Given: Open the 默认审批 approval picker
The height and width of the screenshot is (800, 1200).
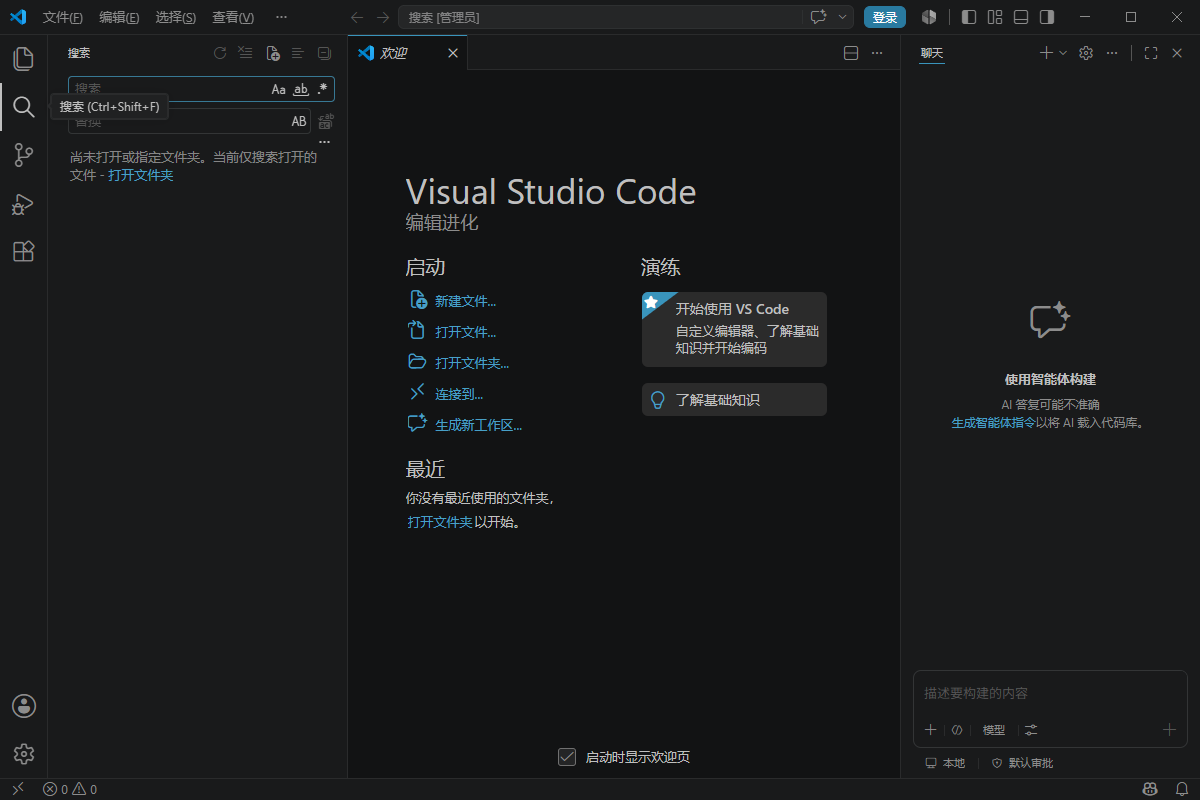Looking at the screenshot, I should pyautogui.click(x=1022, y=763).
